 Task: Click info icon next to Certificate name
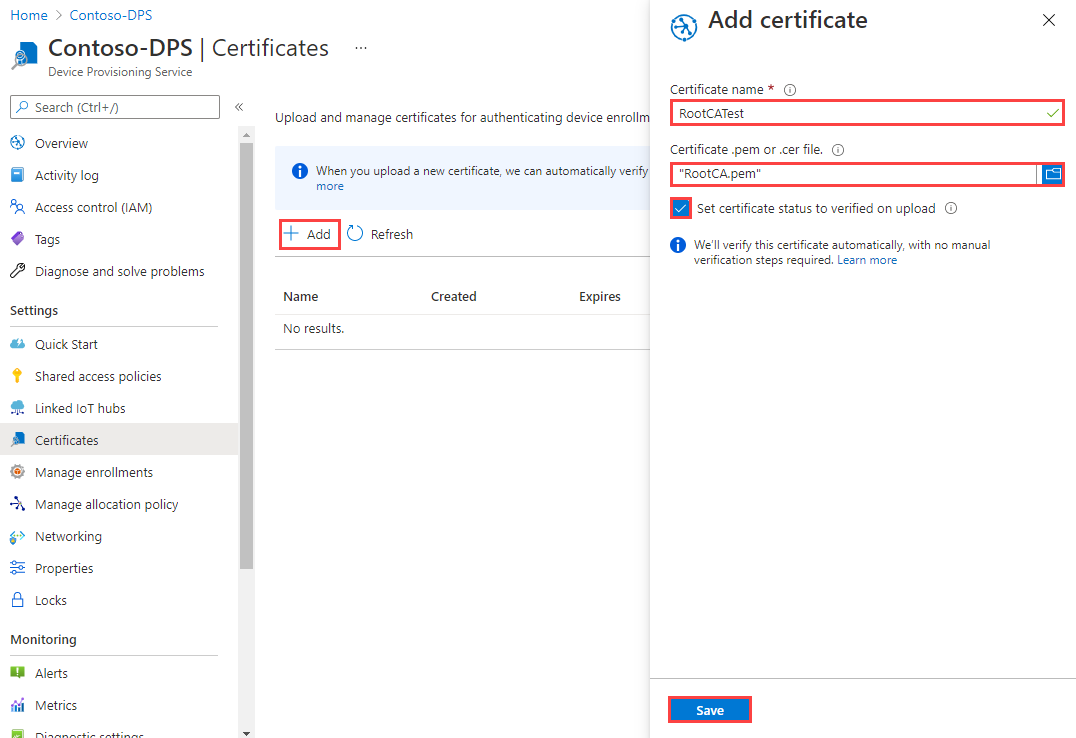pos(790,90)
